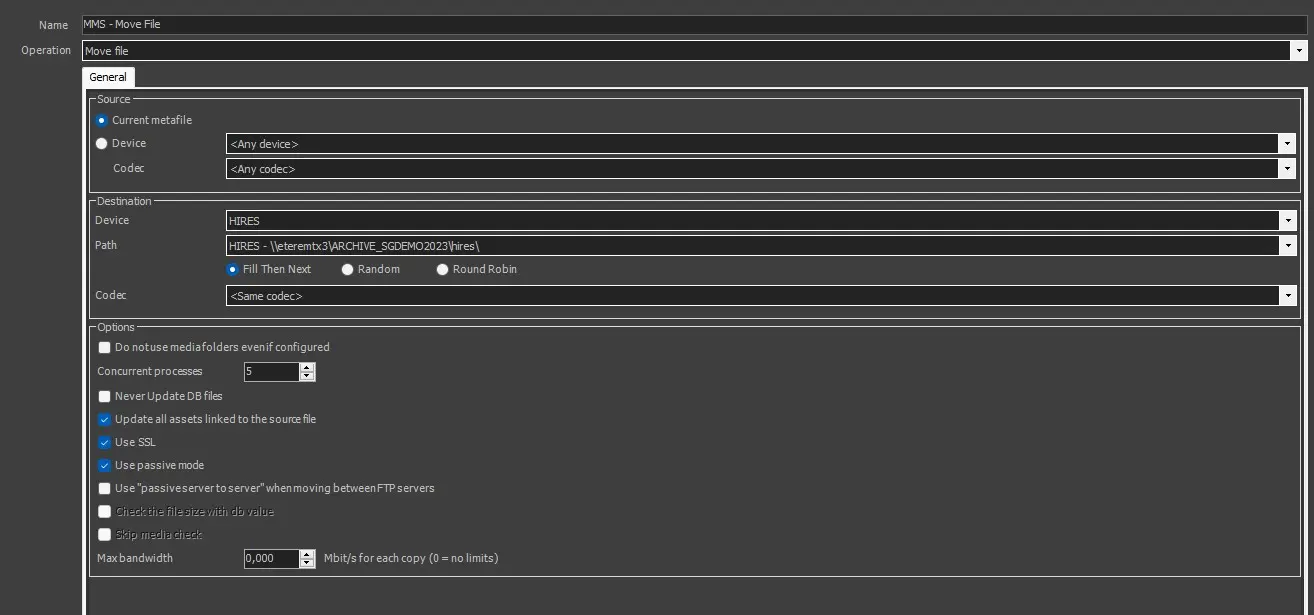Open the destination Device HIRES dropdown
This screenshot has height=615, width=1314.
1288,221
